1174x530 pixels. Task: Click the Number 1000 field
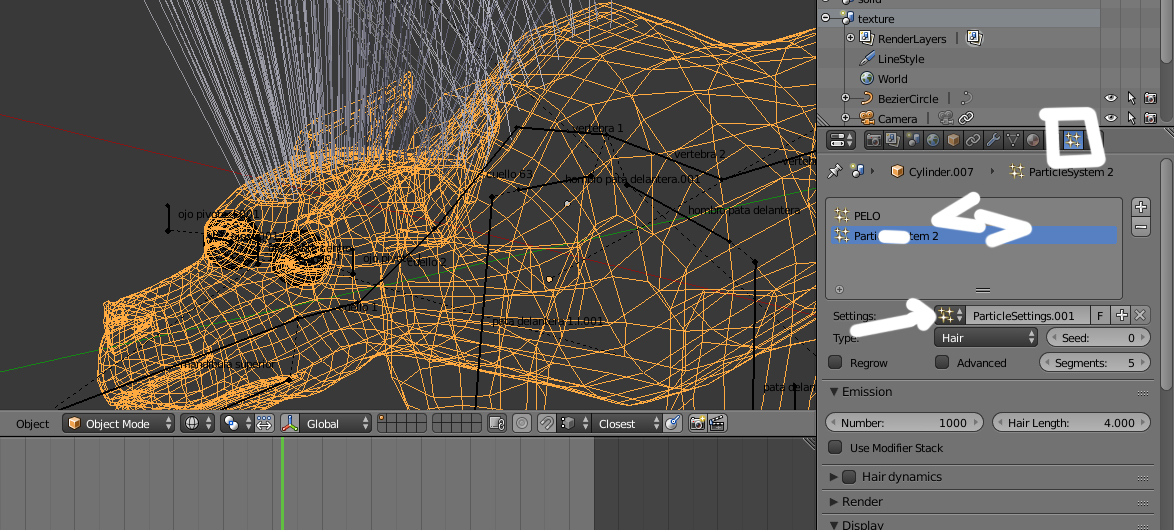click(x=906, y=423)
